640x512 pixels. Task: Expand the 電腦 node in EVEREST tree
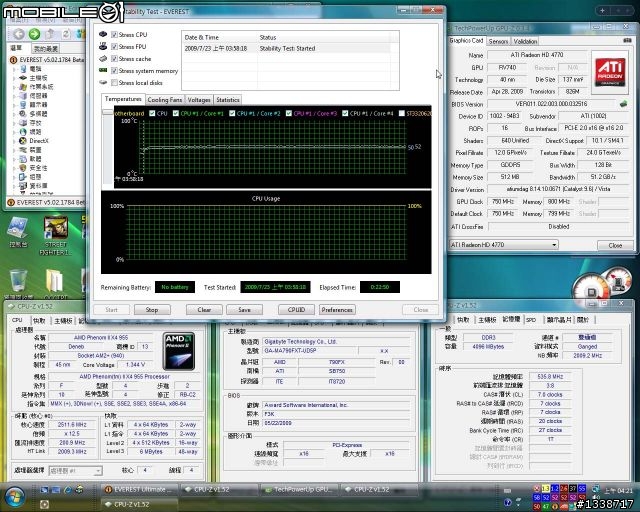click(x=13, y=69)
